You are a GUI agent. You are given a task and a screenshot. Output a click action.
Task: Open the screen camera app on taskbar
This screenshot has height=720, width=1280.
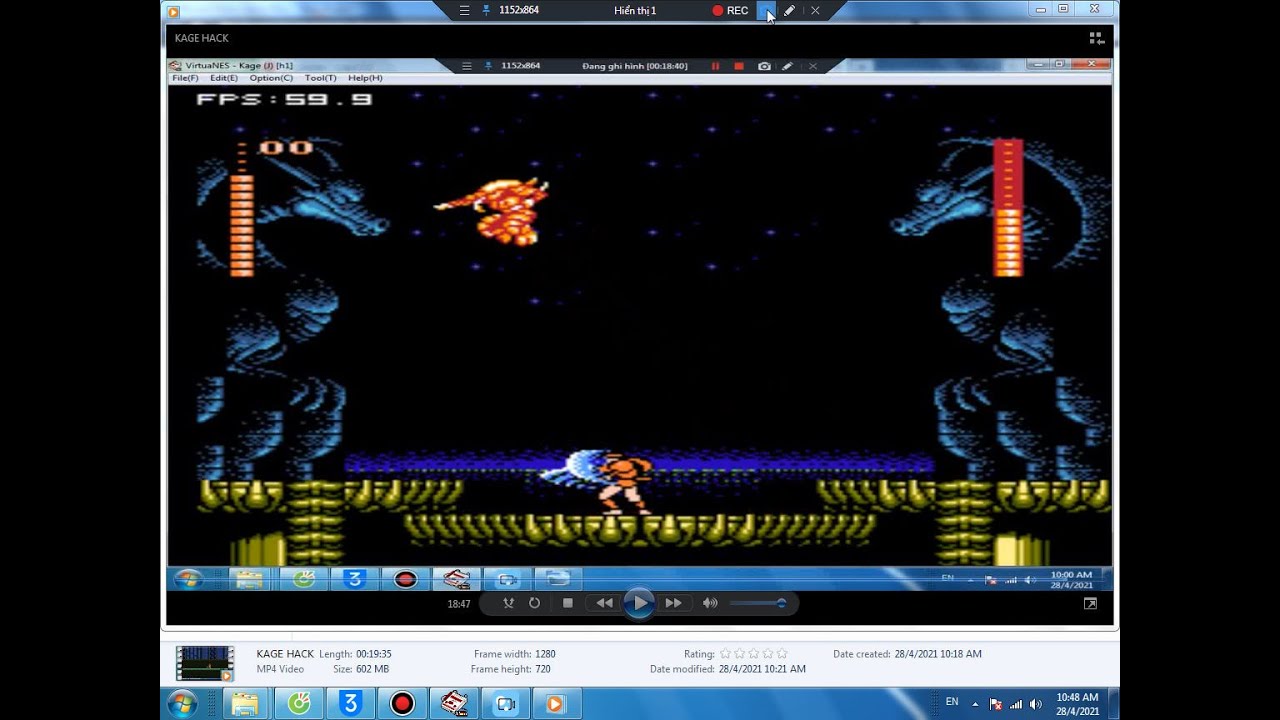click(x=506, y=704)
